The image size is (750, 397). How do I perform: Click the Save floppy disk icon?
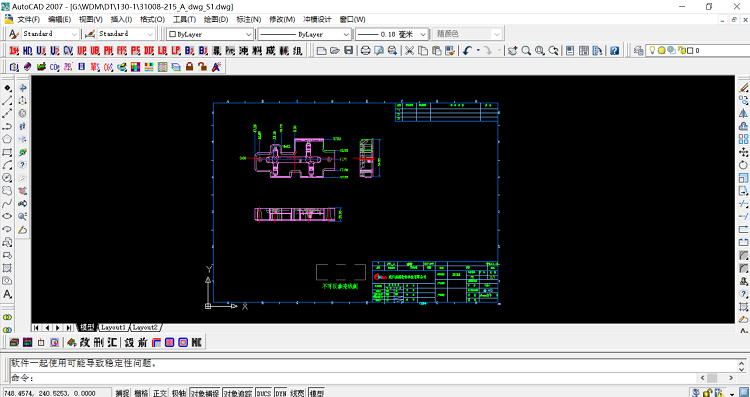coord(349,50)
